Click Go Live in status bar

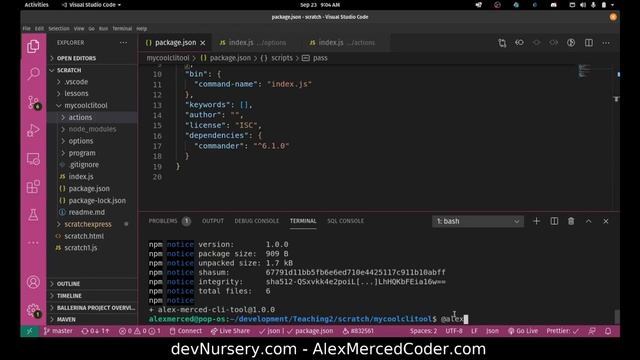pos(523,331)
